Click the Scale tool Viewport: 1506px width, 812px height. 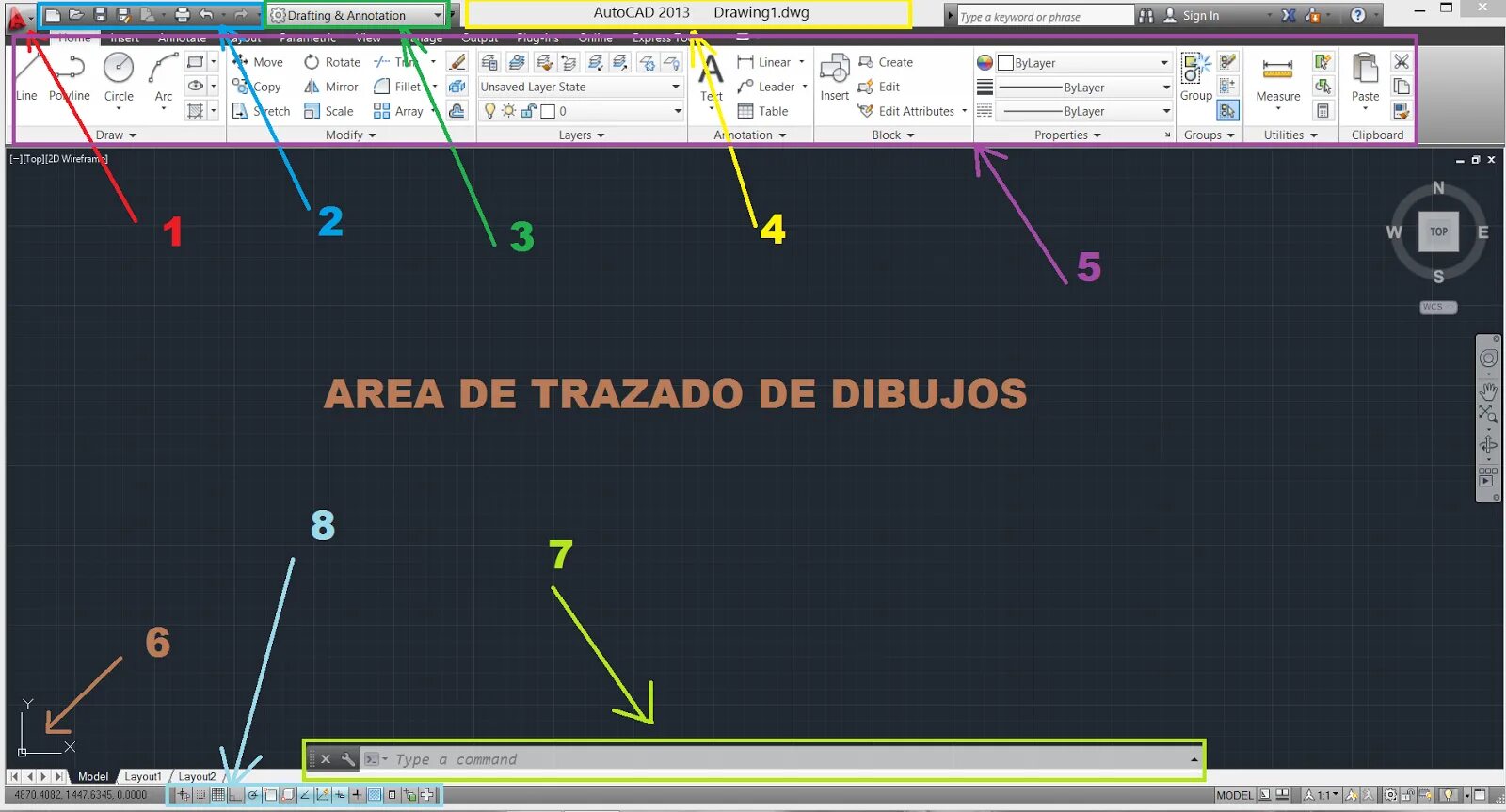click(x=328, y=111)
